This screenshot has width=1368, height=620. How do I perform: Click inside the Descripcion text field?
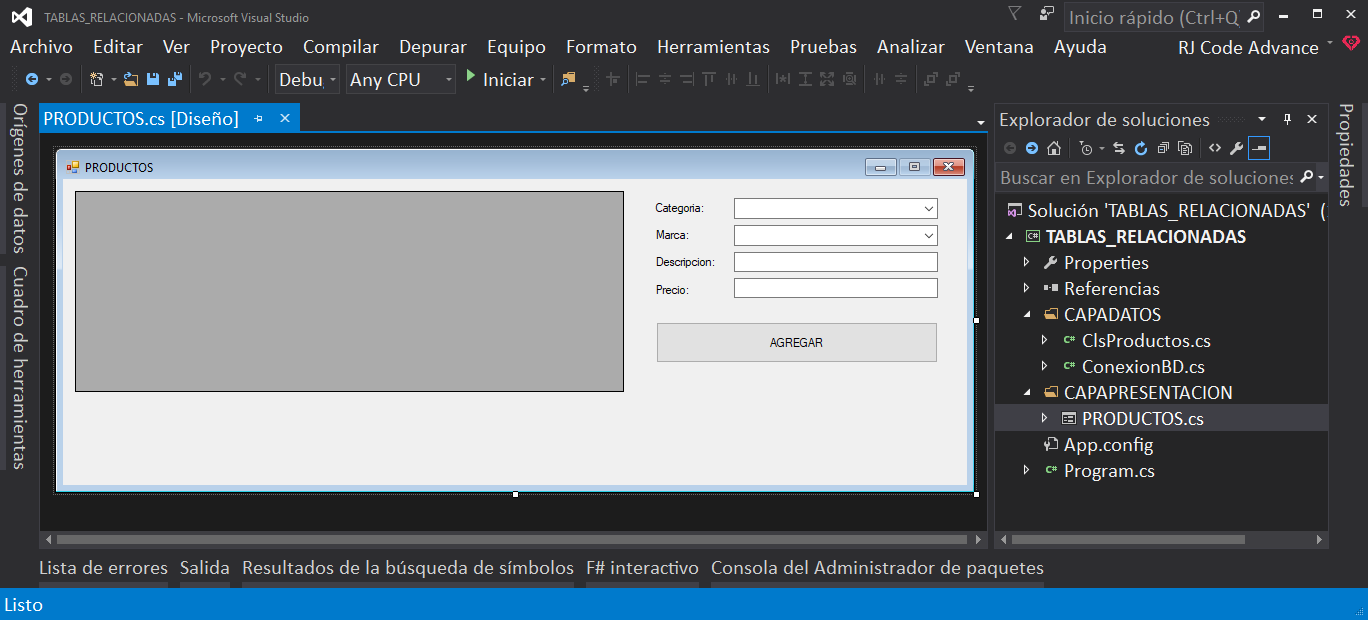[x=835, y=261]
